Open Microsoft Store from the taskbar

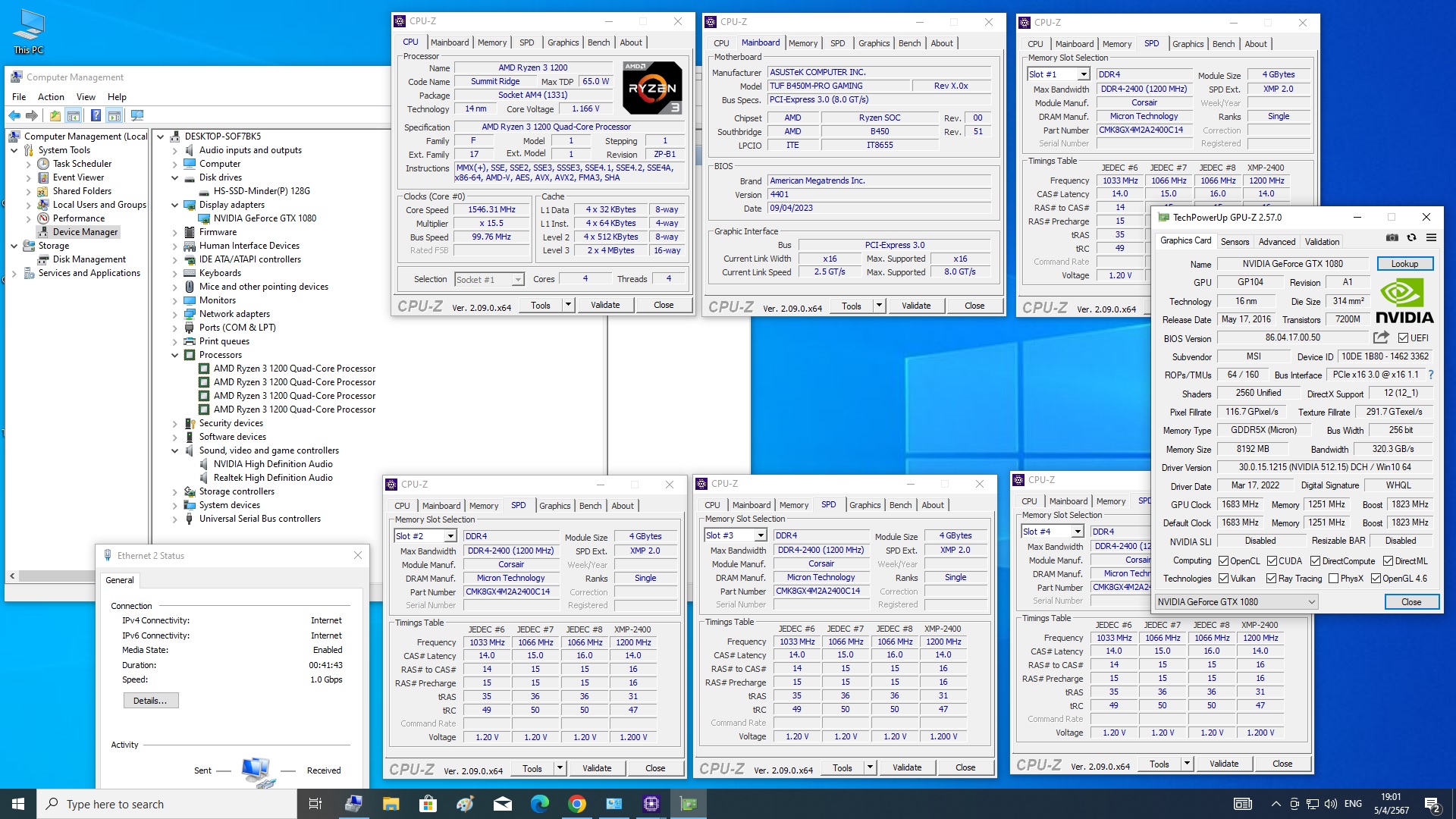click(428, 804)
